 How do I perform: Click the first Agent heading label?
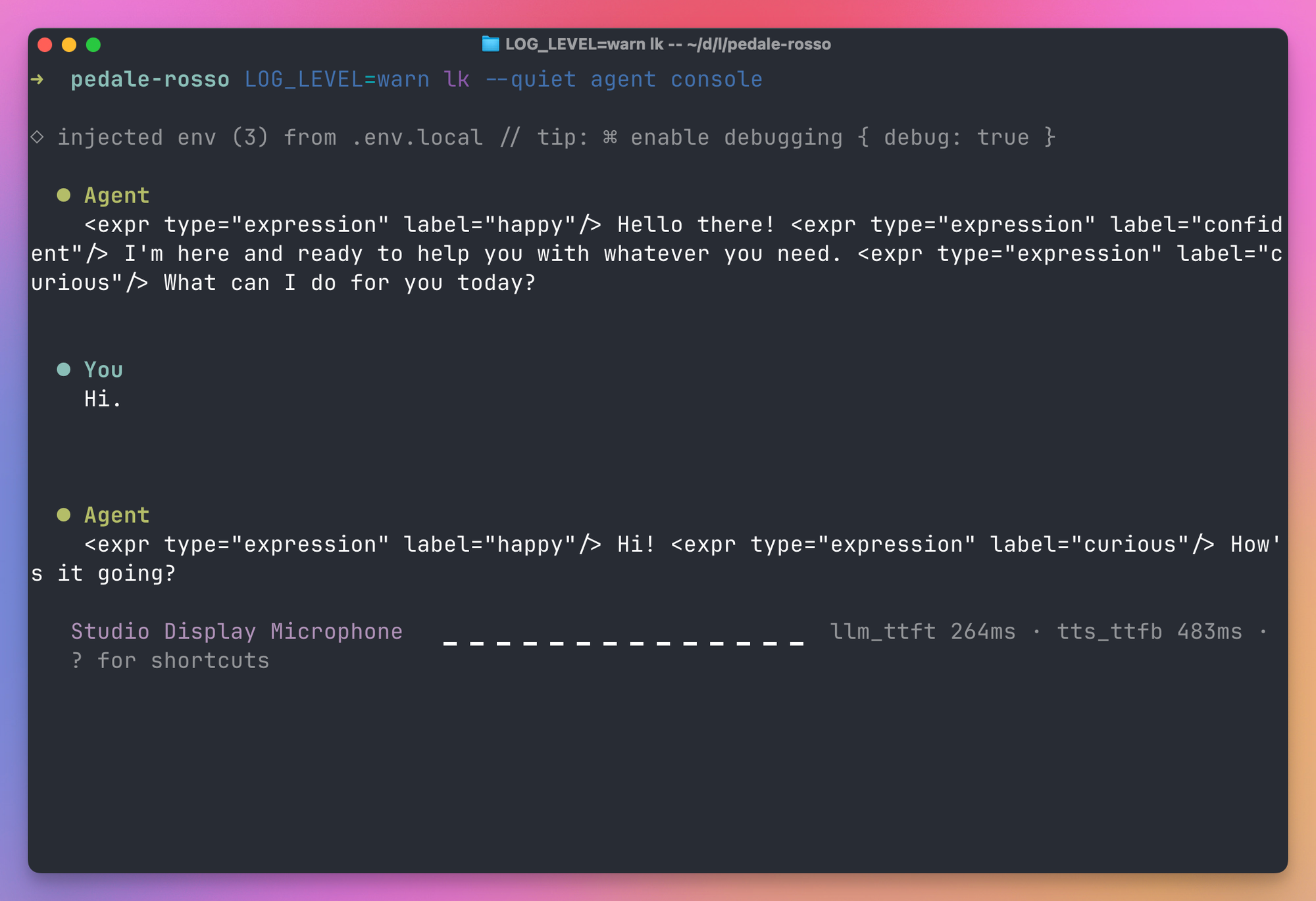[x=117, y=195]
